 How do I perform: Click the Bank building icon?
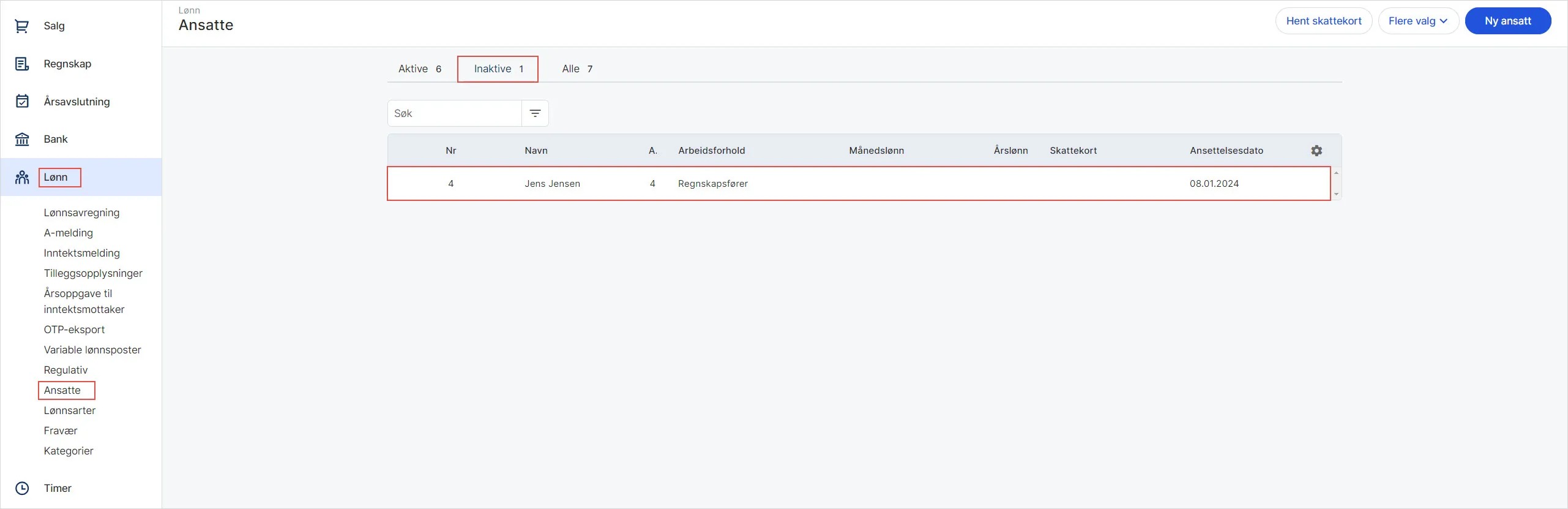click(22, 139)
